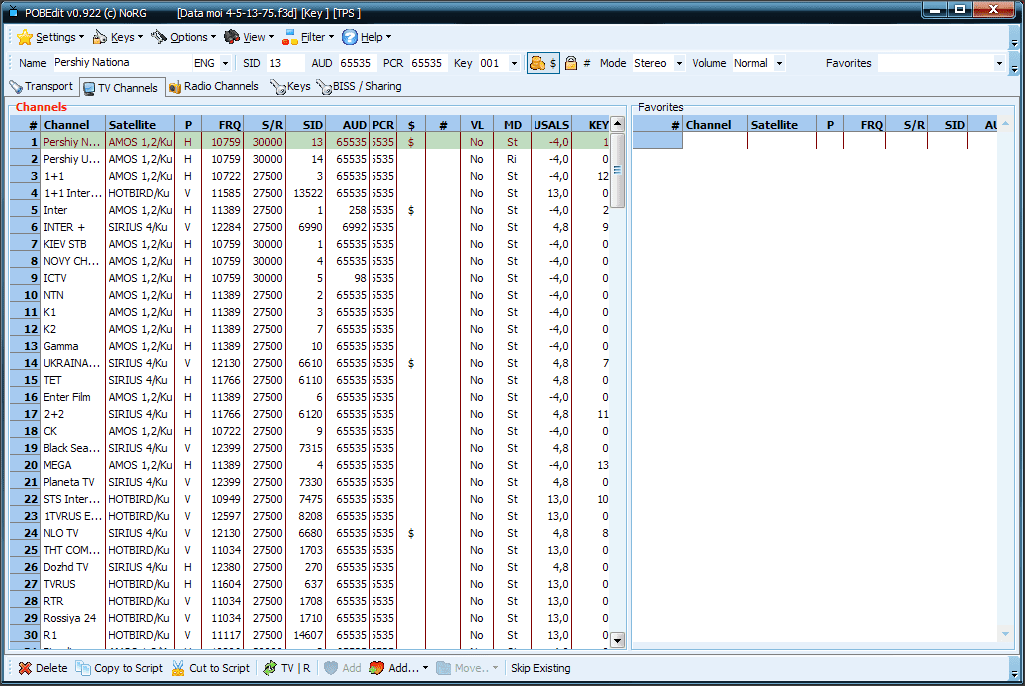
Task: Toggle the lock # button
Action: (577, 63)
